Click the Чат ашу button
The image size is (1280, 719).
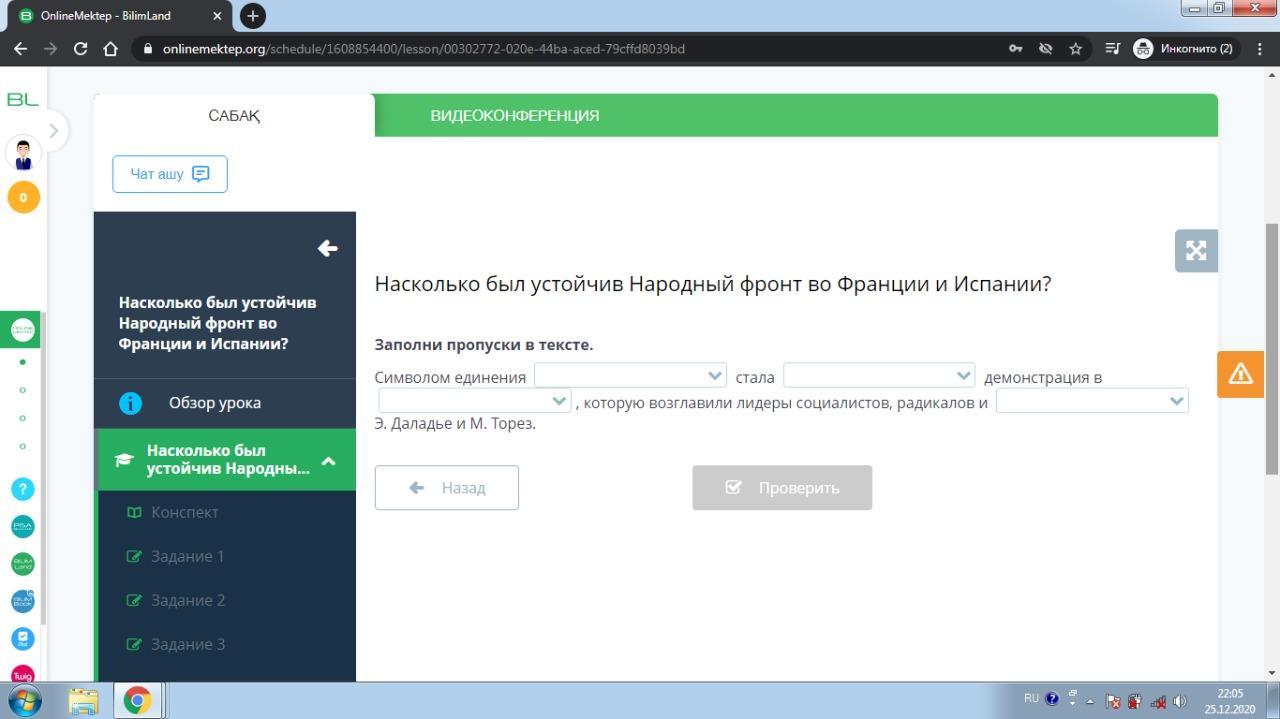point(170,174)
